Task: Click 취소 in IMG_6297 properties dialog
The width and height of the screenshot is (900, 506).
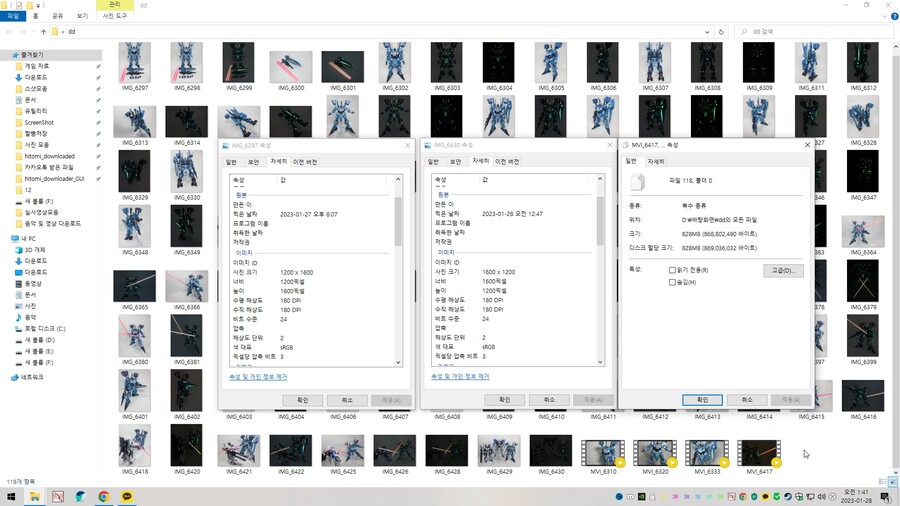Action: point(347,400)
